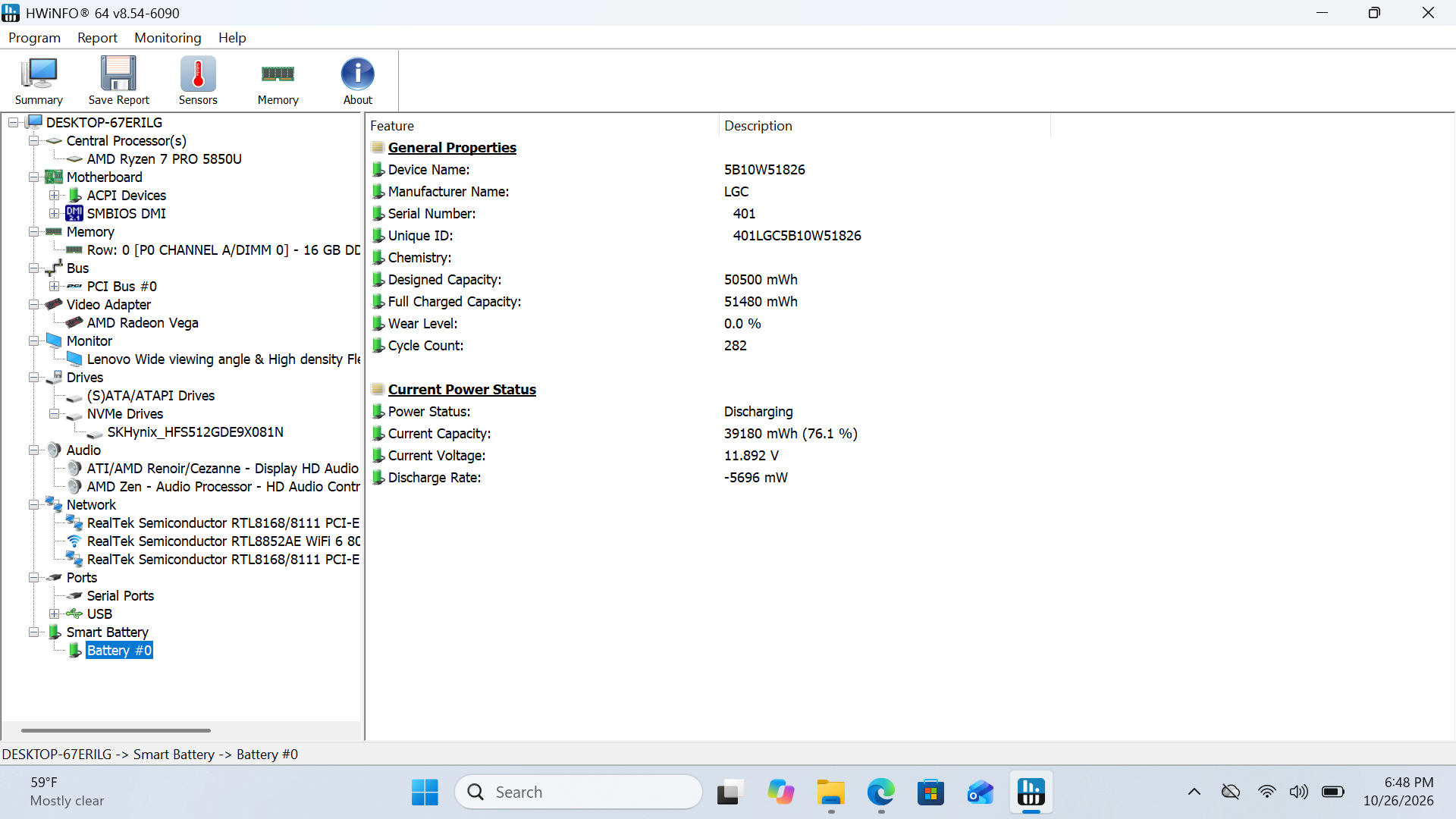Open the Monitoring menu
Screen dimensions: 1456x819
pyautogui.click(x=168, y=38)
